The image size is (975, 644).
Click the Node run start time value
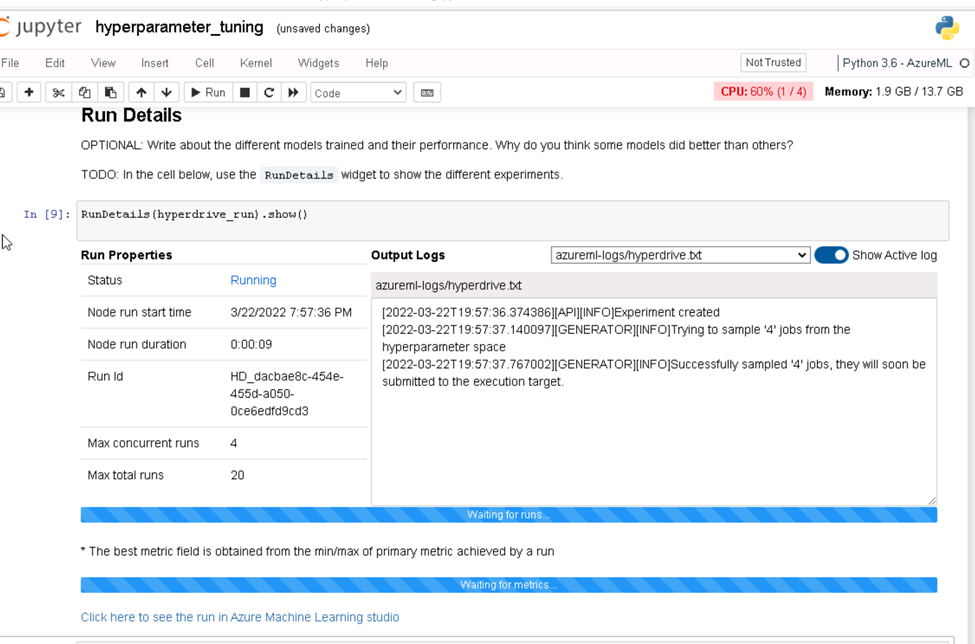tap(291, 313)
